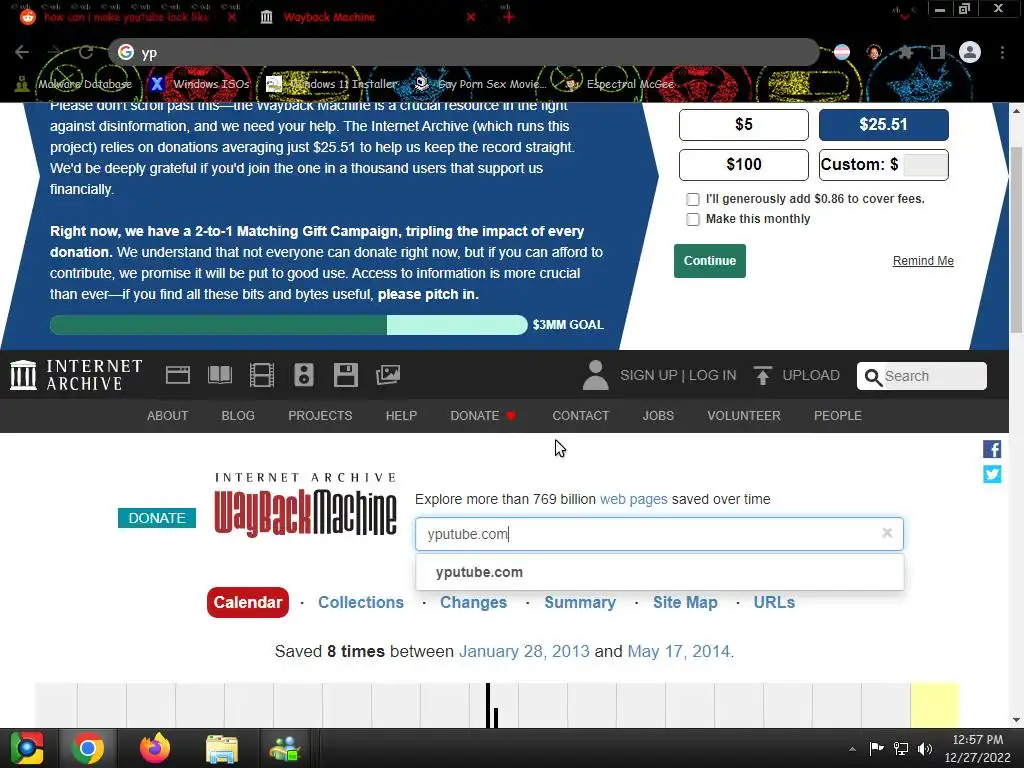Screen dimensions: 1024x768
Task: Select the Calendar view tab
Action: click(x=248, y=602)
